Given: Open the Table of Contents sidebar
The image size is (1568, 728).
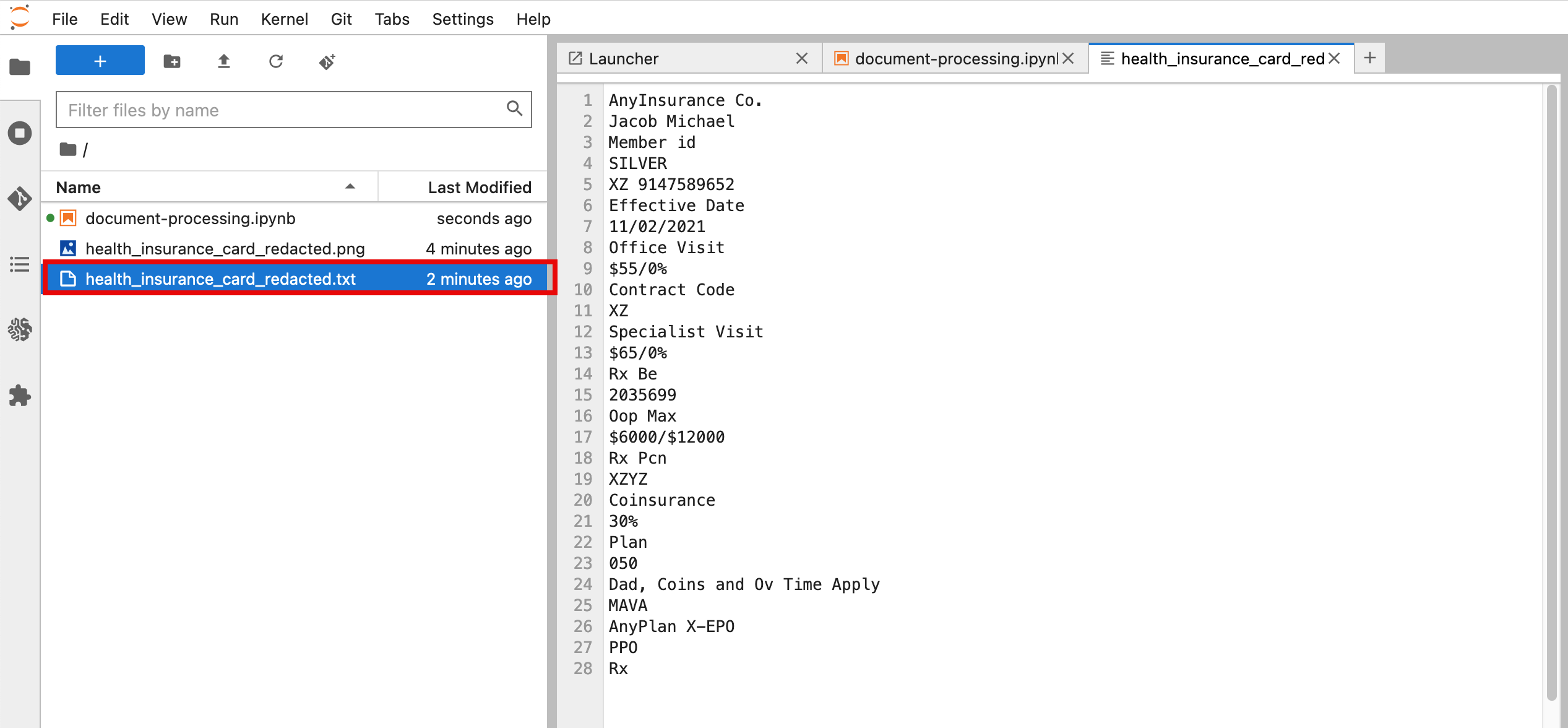Looking at the screenshot, I should [20, 264].
